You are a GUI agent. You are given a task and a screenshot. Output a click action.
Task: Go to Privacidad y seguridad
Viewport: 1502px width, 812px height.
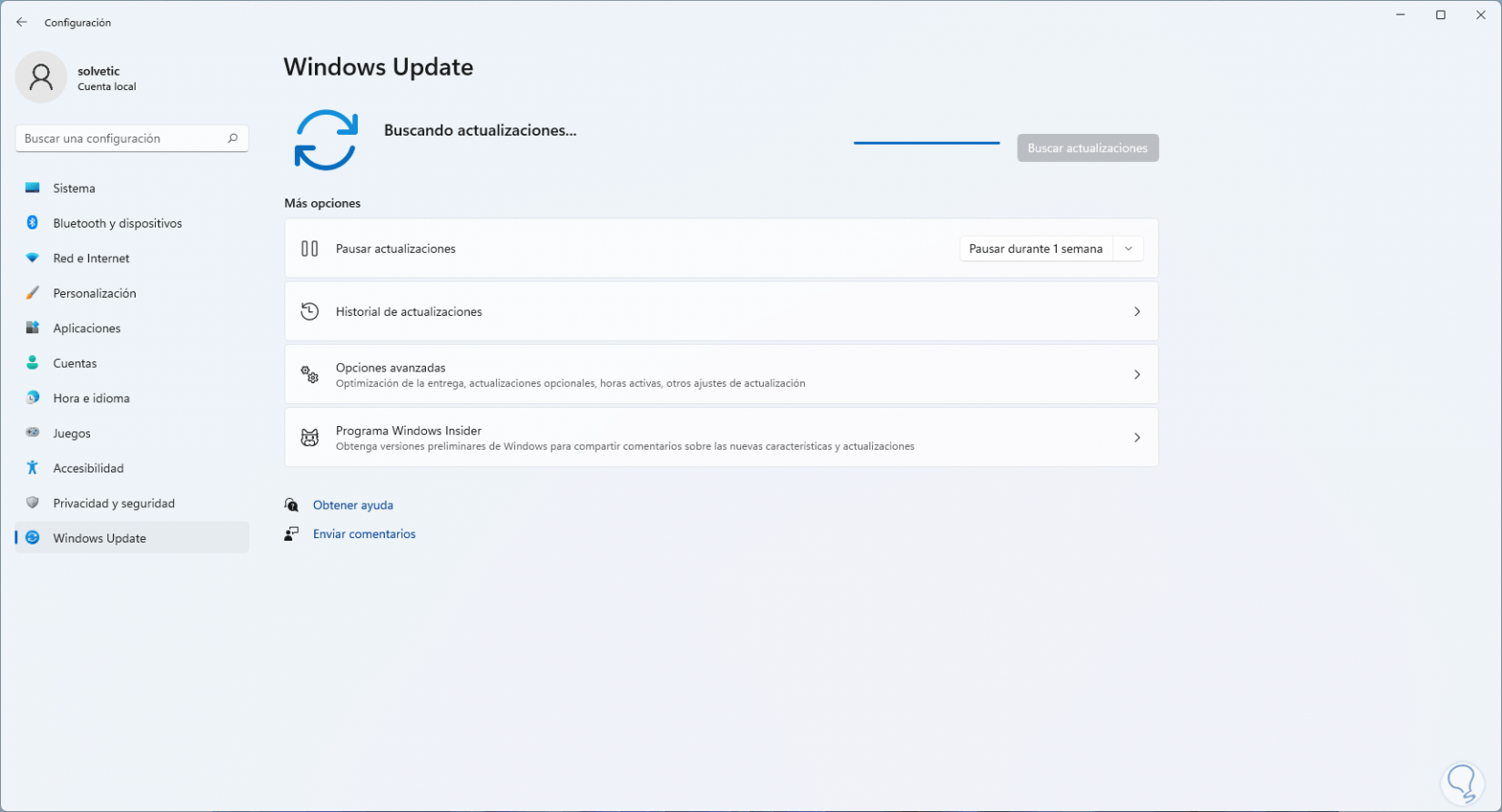132,503
